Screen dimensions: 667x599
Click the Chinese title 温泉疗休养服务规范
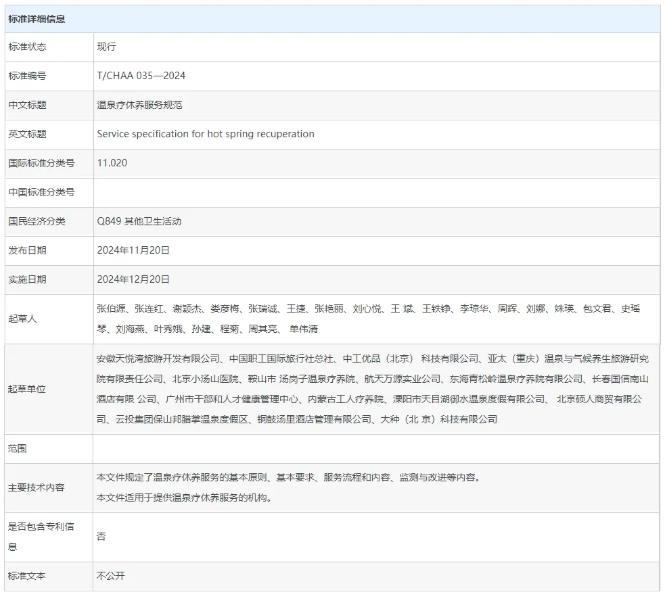point(139,105)
